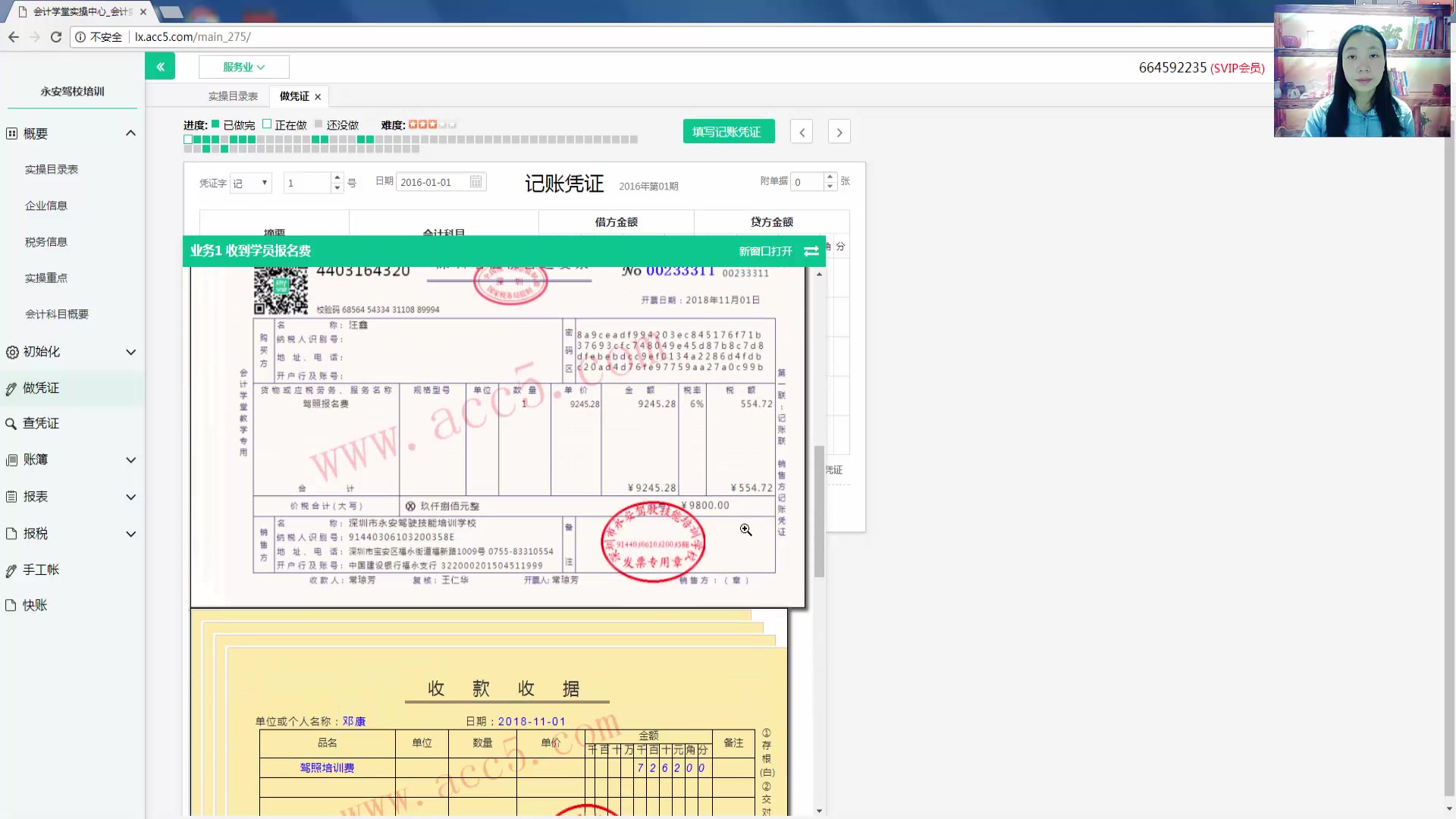Screen dimensions: 1456x819
Task: Go to next voucher arrow button
Action: point(839,132)
